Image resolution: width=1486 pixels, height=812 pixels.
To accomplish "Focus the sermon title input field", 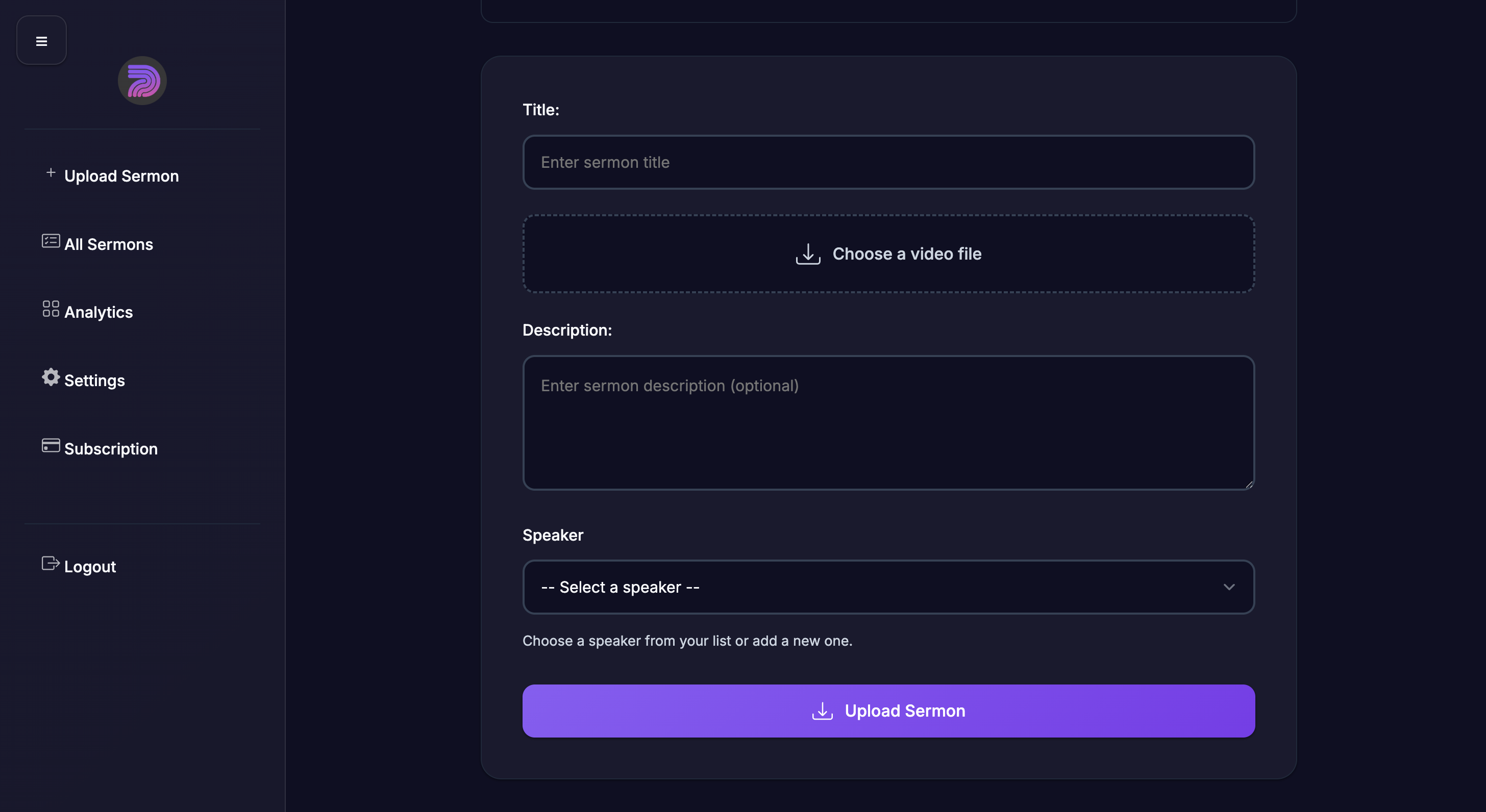I will tap(888, 163).
